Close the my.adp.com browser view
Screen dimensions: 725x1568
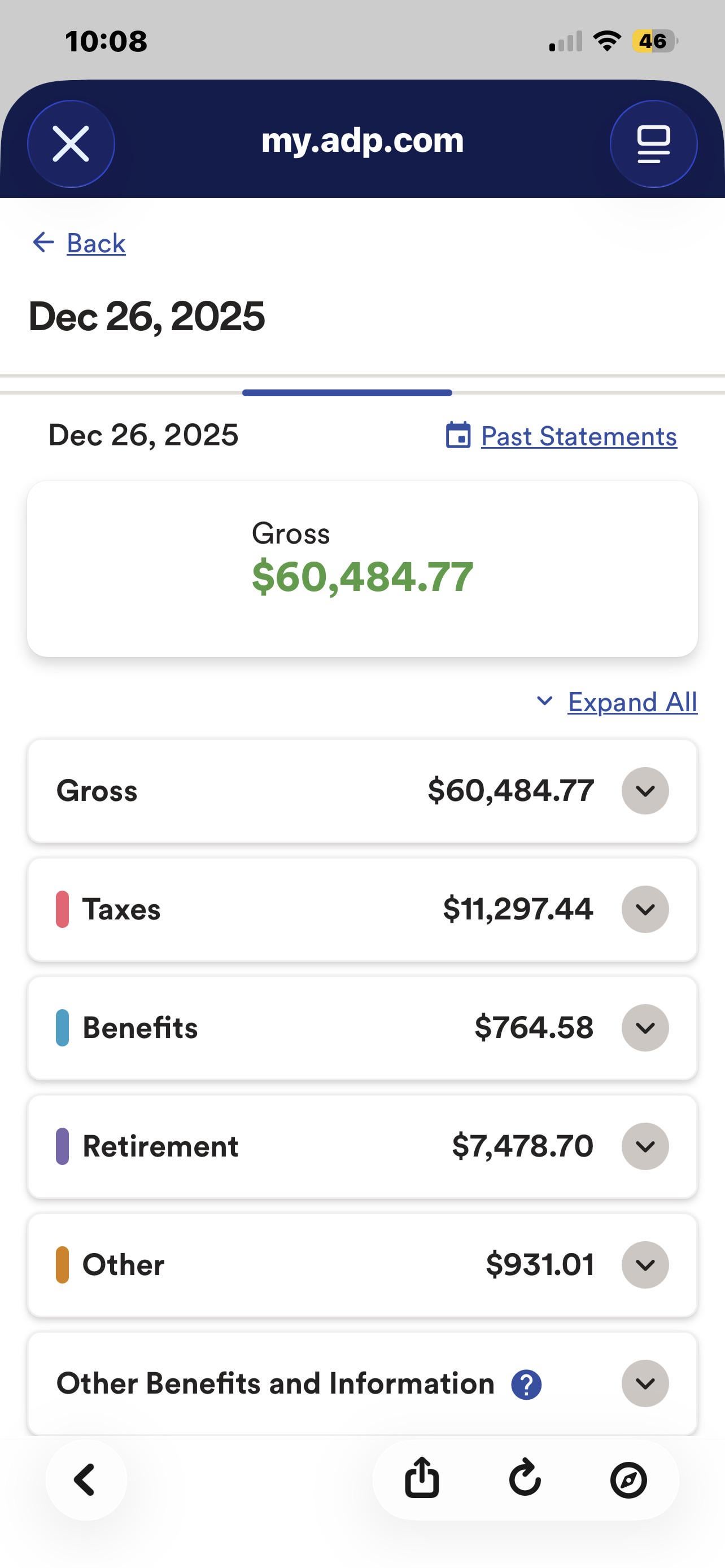pyautogui.click(x=71, y=144)
